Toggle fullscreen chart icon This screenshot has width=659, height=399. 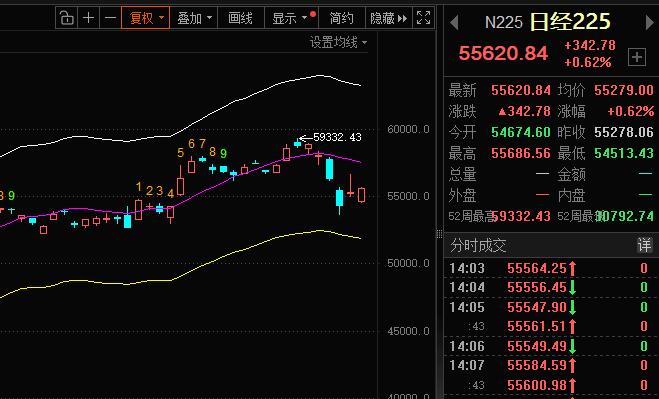coord(423,18)
